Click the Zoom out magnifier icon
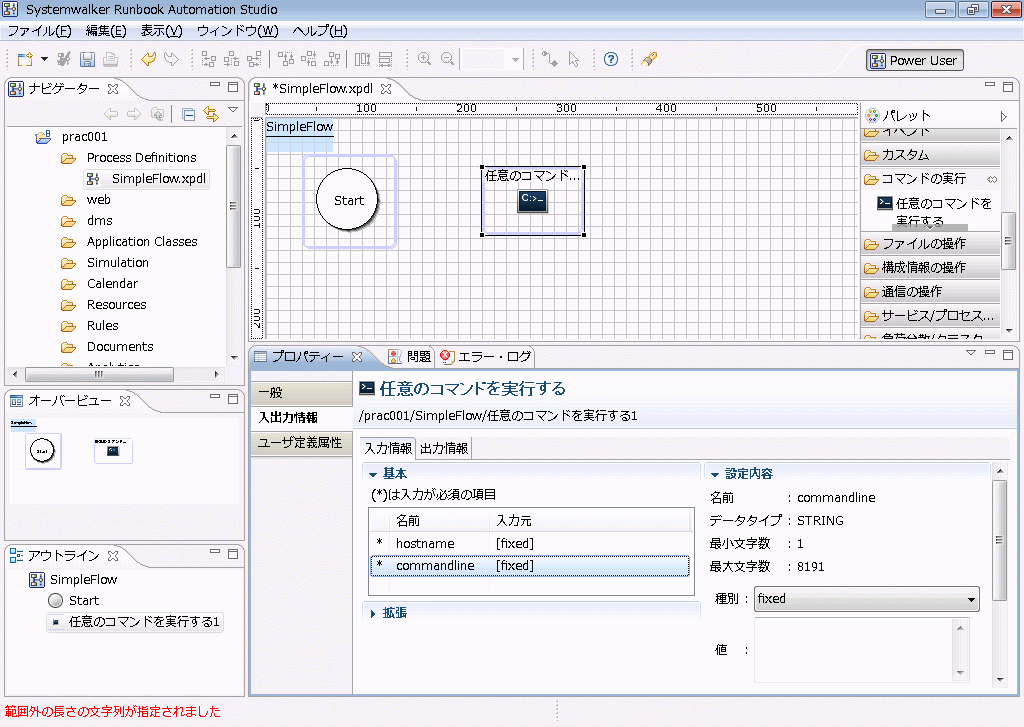The image size is (1024, 727). tap(447, 59)
